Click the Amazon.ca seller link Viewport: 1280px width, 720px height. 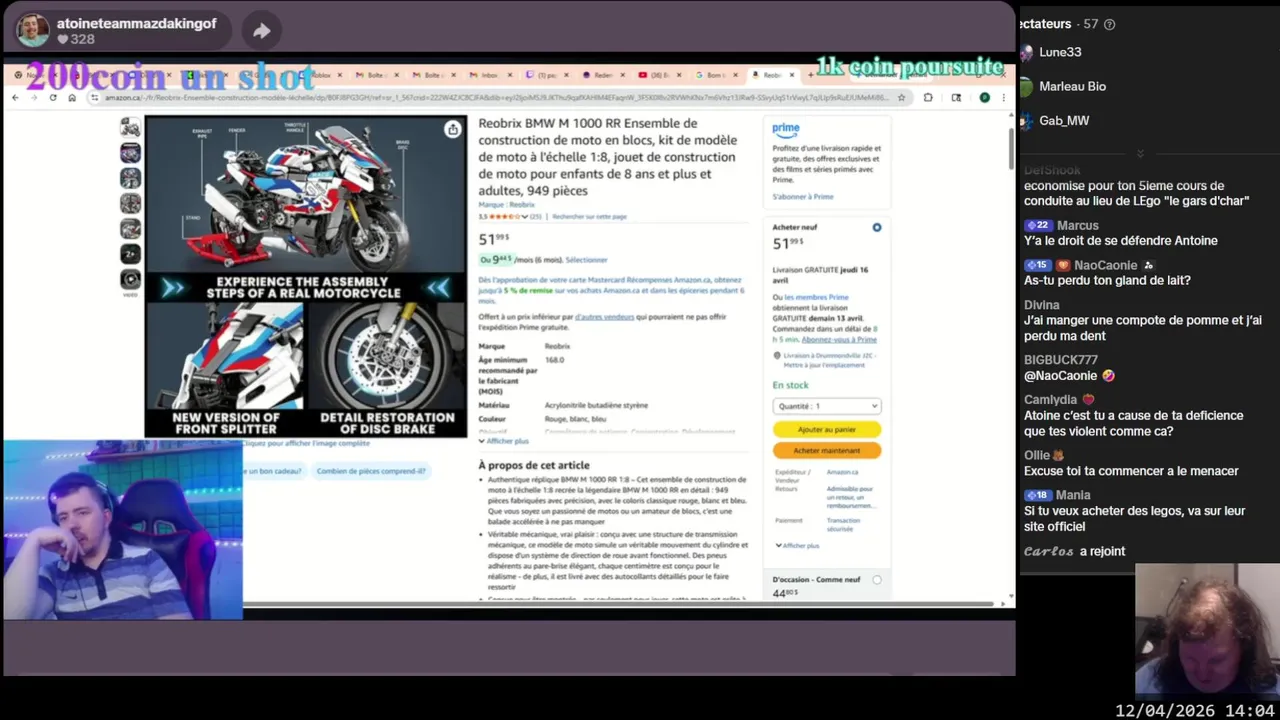[842, 472]
